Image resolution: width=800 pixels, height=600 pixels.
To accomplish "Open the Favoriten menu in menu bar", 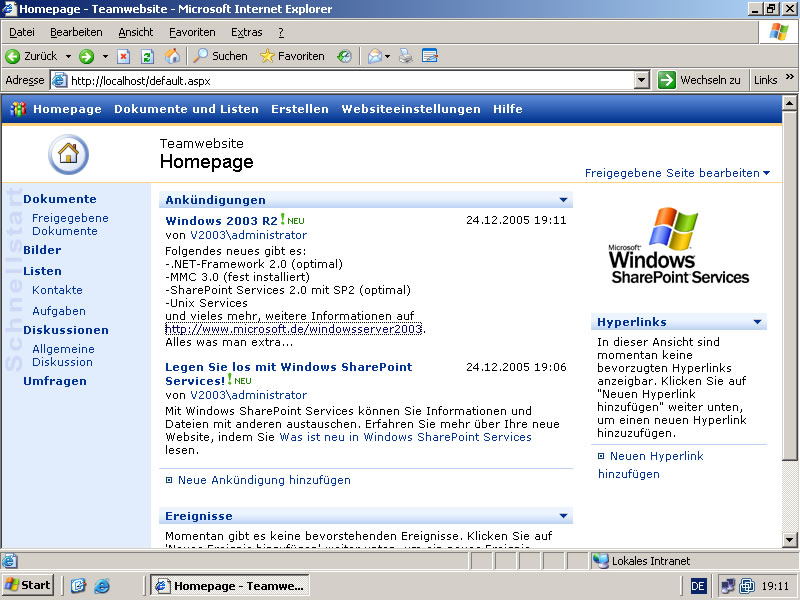I will (192, 32).
